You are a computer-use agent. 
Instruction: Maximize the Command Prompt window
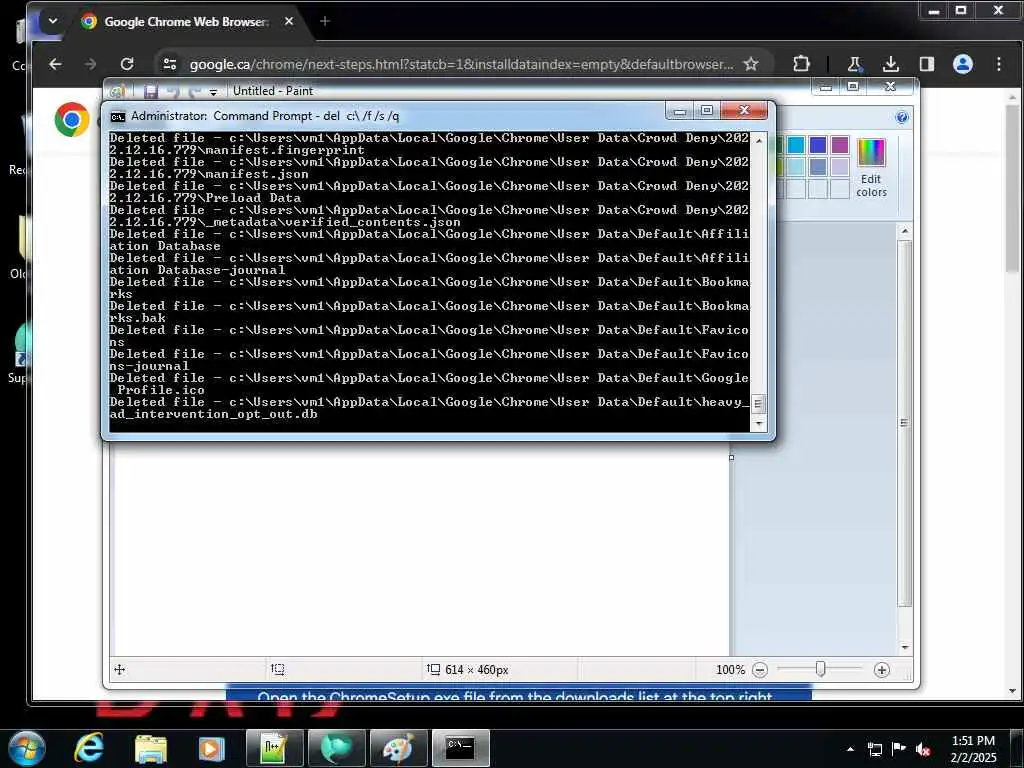707,111
